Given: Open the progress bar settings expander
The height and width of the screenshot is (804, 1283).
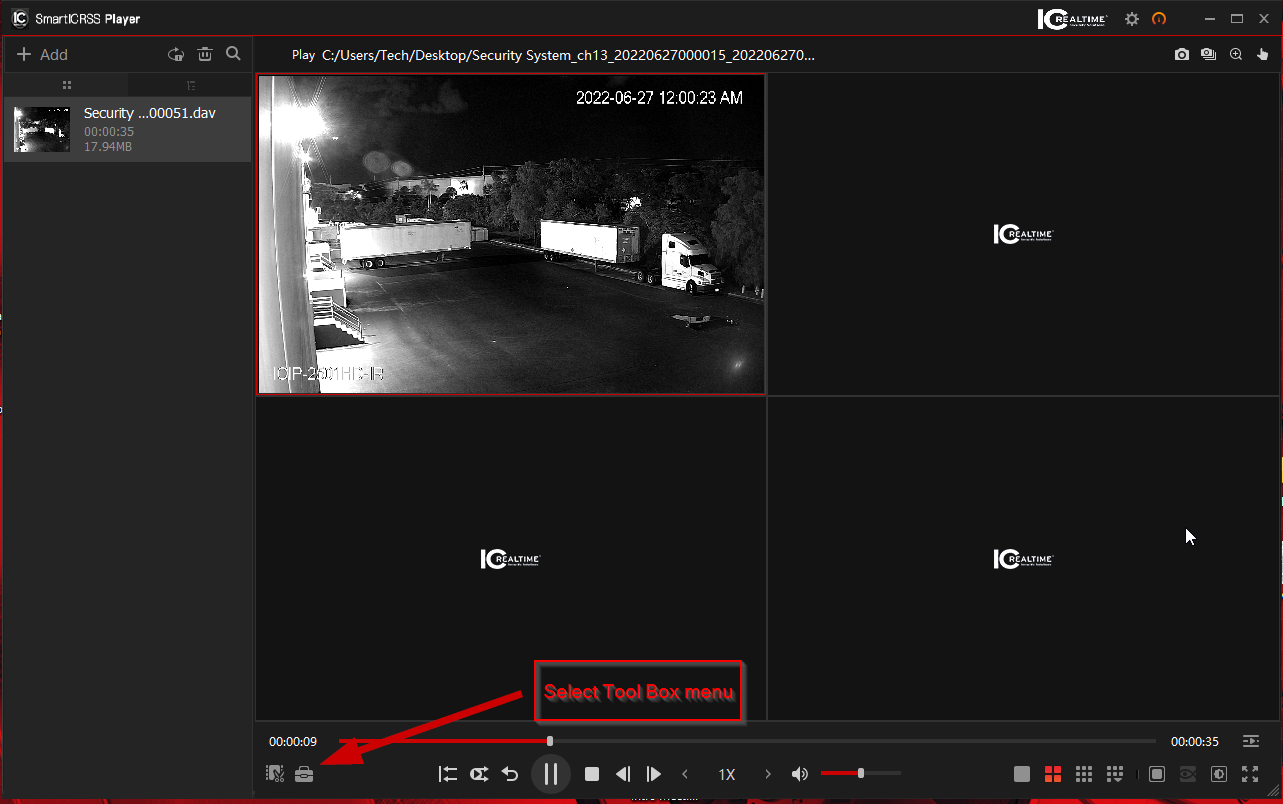Looking at the screenshot, I should 1250,740.
